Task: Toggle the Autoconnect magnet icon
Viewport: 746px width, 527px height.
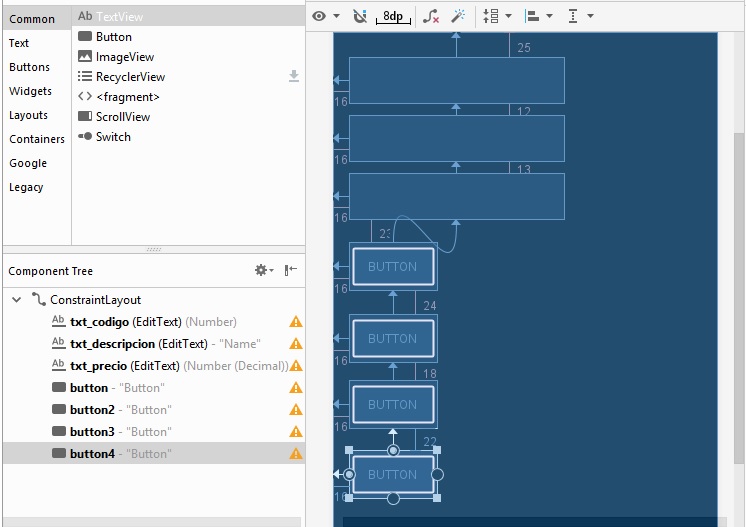Action: (x=360, y=16)
